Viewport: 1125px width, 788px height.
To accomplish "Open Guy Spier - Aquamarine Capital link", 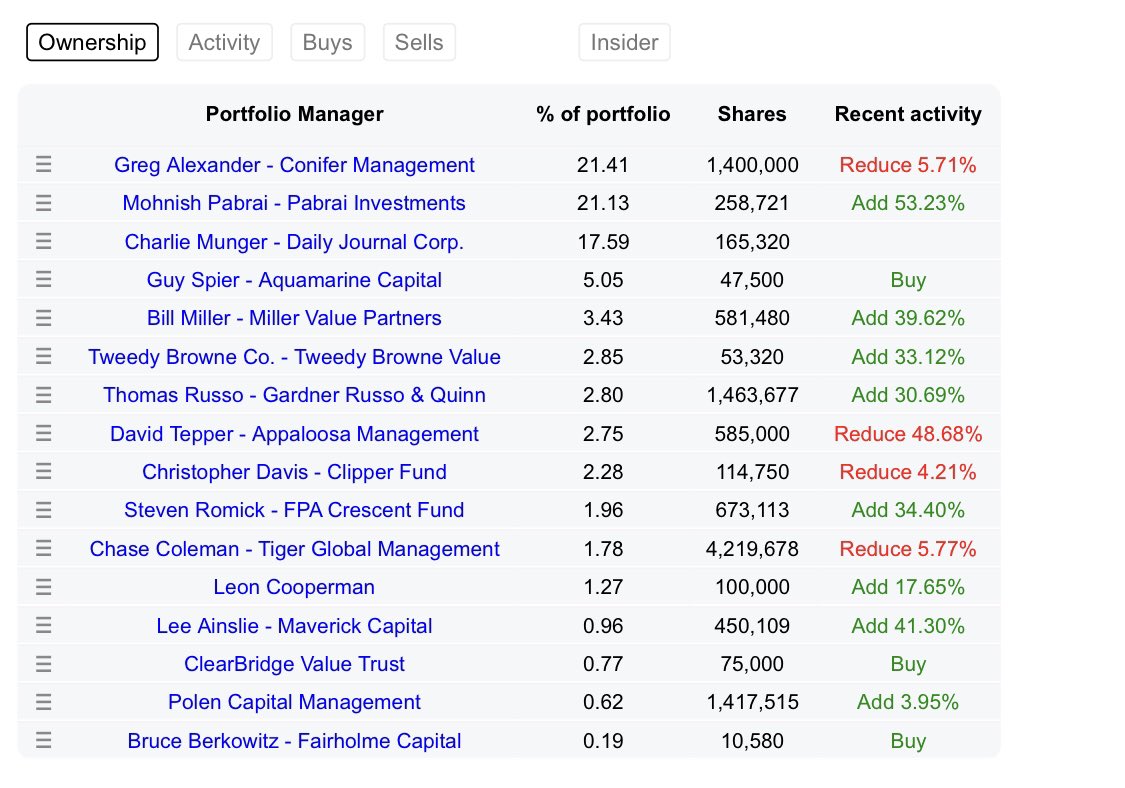I will 294,280.
